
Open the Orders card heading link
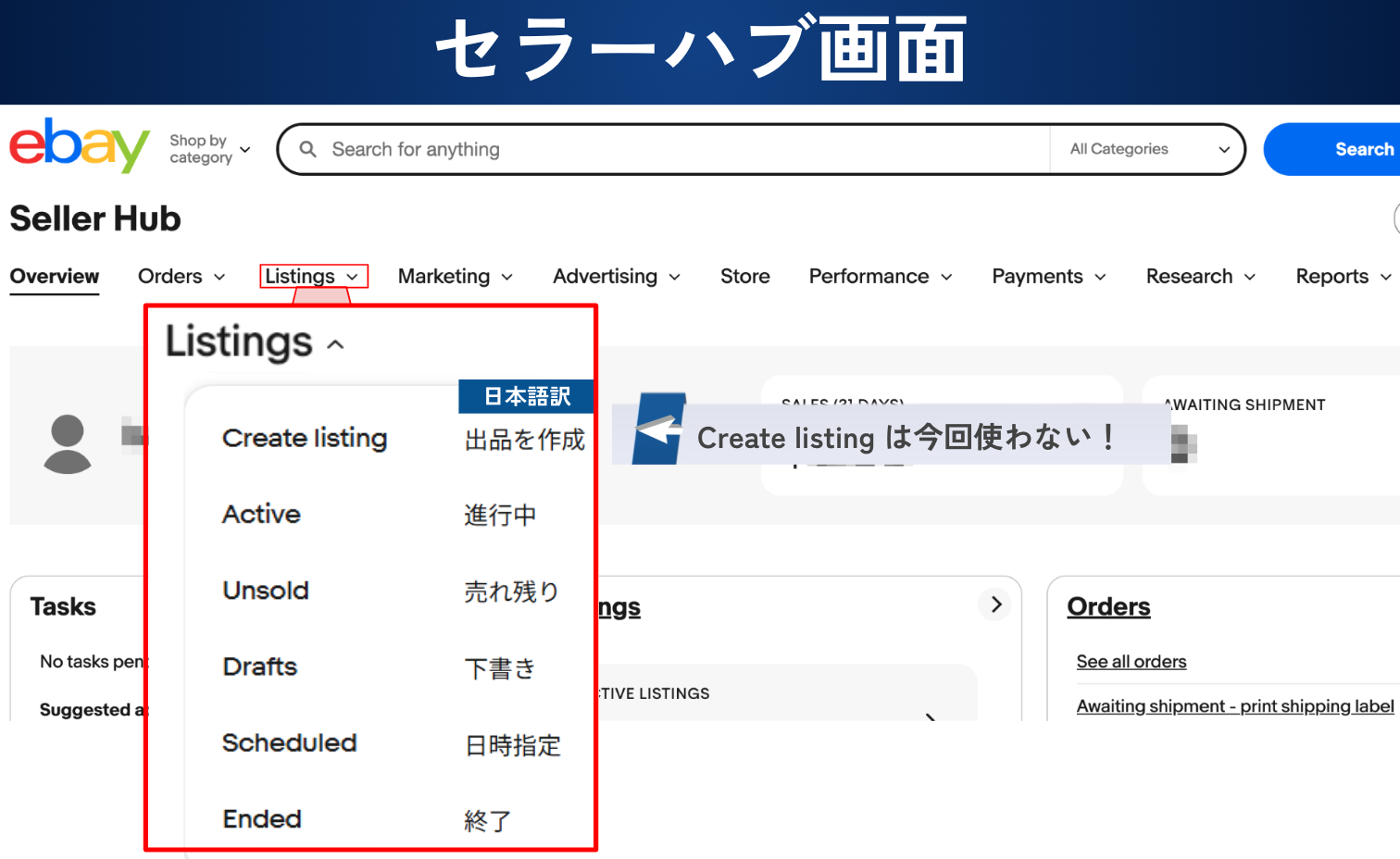[1108, 606]
